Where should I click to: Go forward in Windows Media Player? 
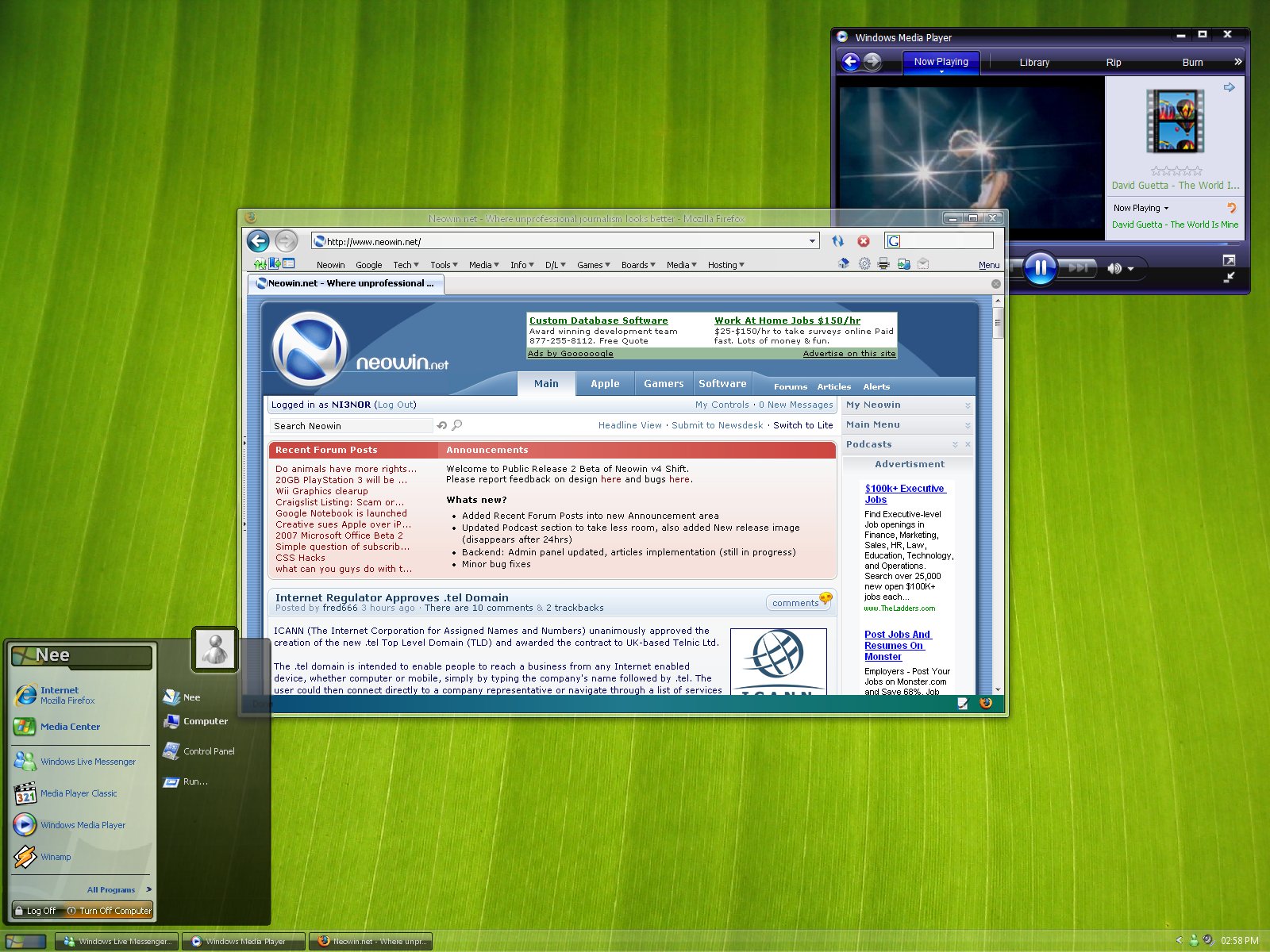click(872, 61)
